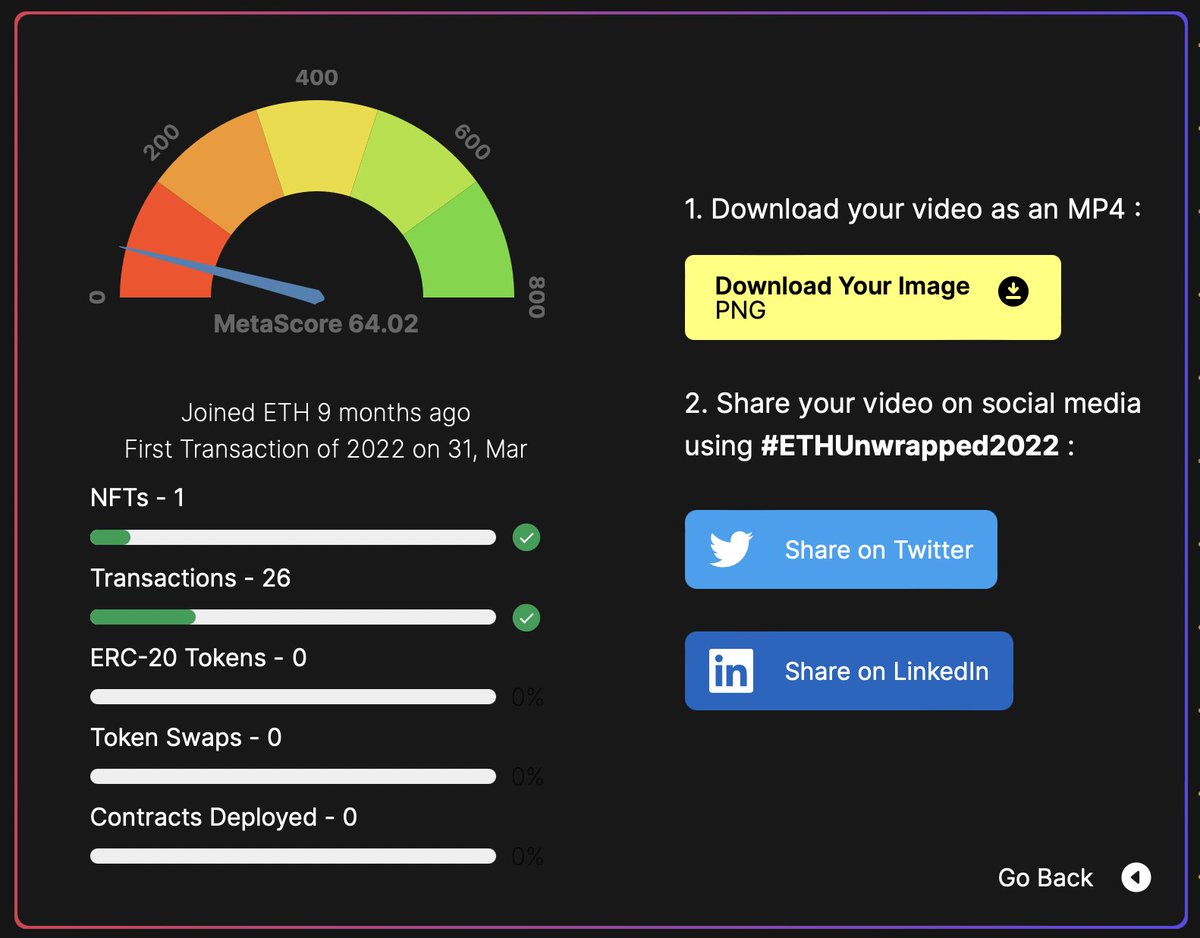Click 'First Transaction of 2022 on 31, Mar'
1200x938 pixels.
coord(326,449)
